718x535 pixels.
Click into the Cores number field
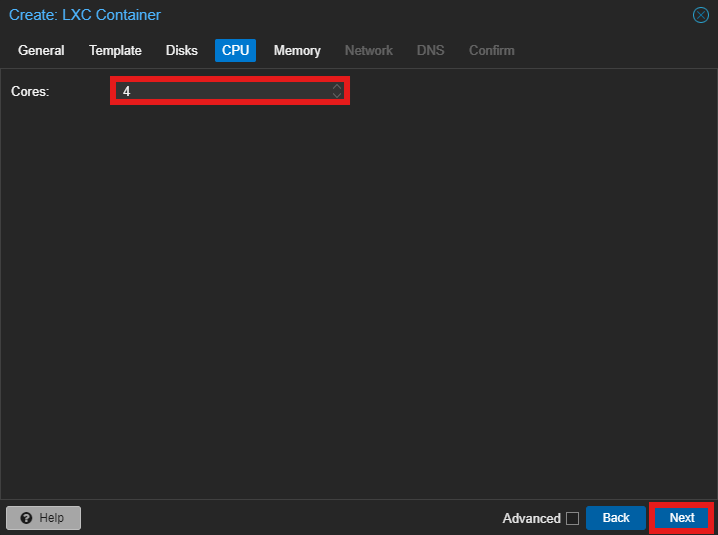[220, 91]
